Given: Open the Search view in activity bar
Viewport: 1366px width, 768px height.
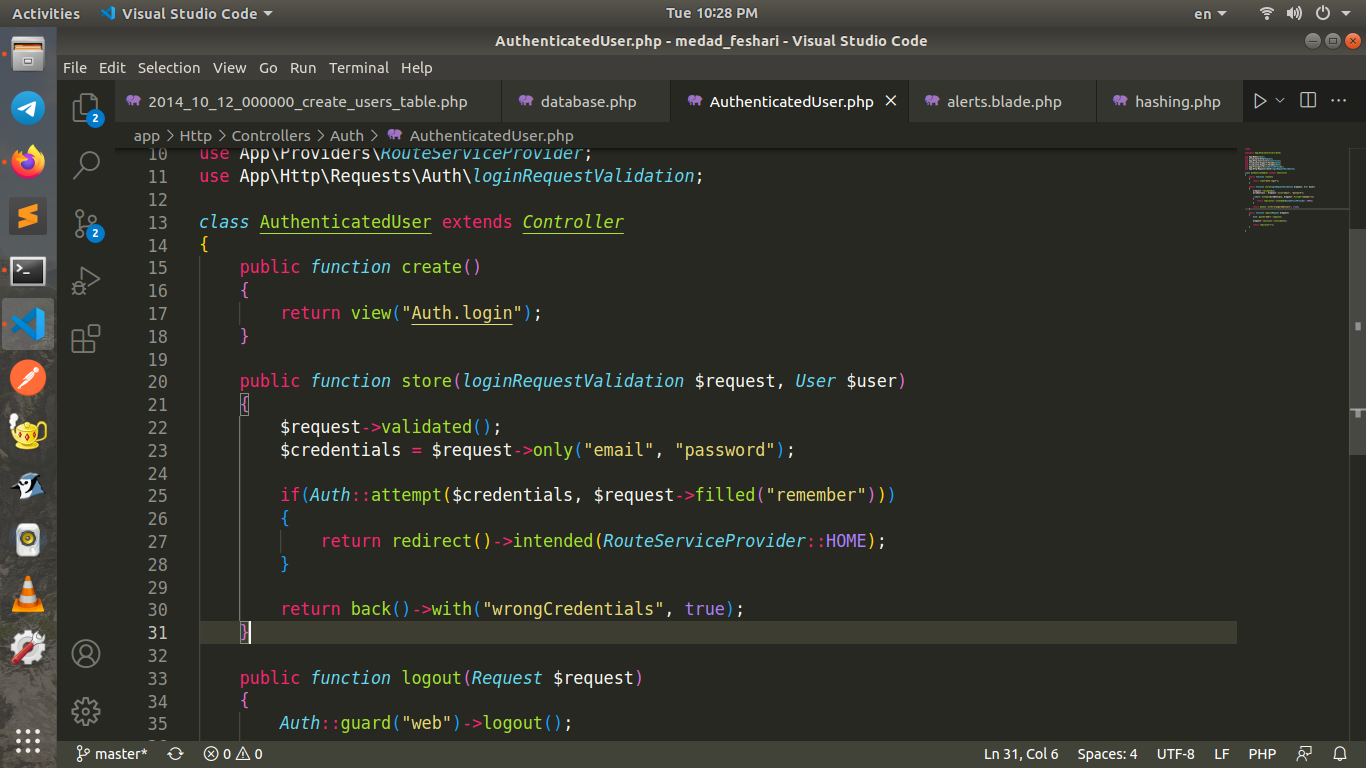Looking at the screenshot, I should point(86,165).
